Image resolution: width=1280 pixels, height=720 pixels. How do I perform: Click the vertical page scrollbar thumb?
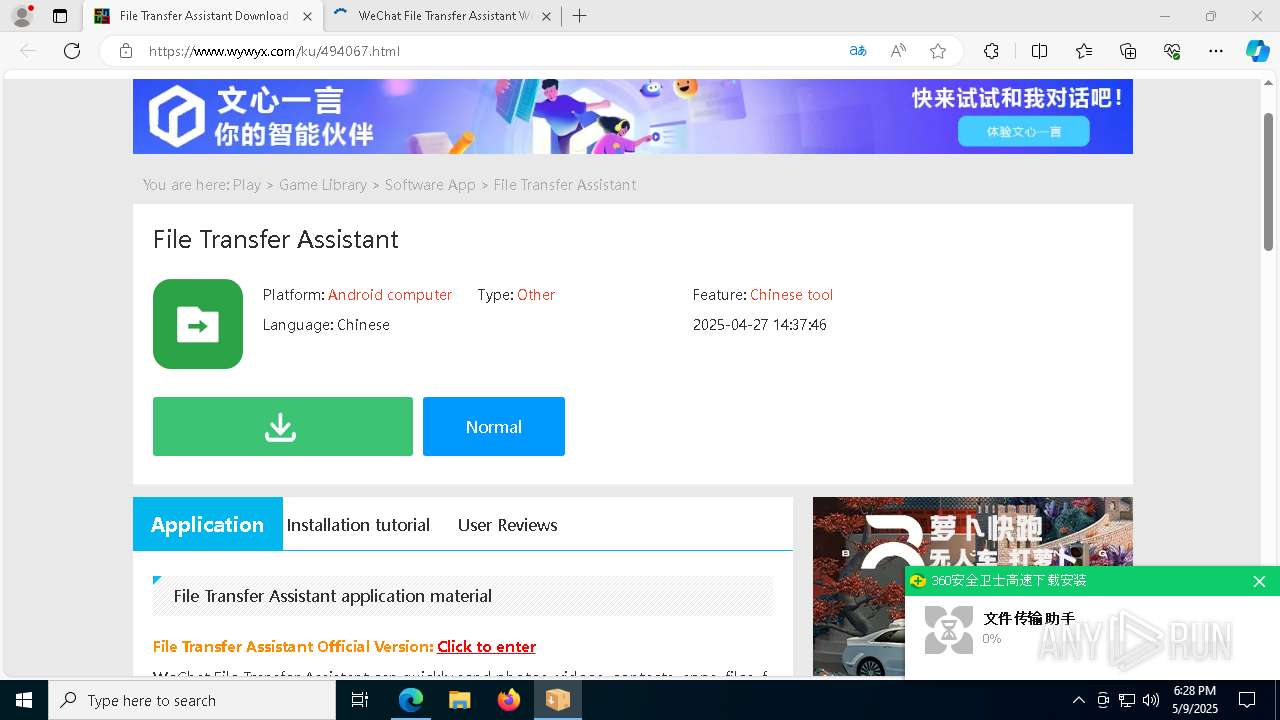click(1268, 180)
